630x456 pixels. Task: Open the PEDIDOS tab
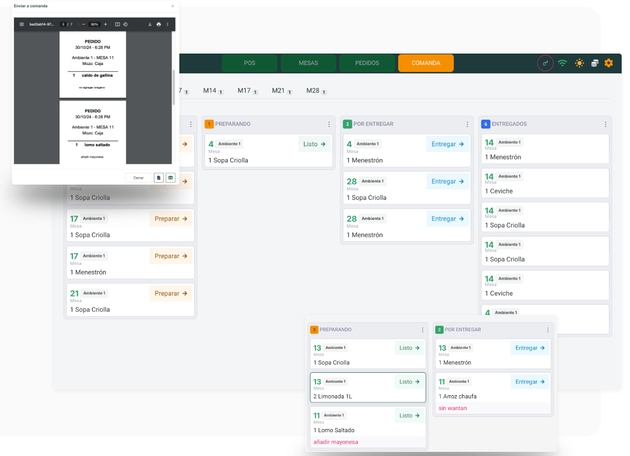[x=366, y=63]
